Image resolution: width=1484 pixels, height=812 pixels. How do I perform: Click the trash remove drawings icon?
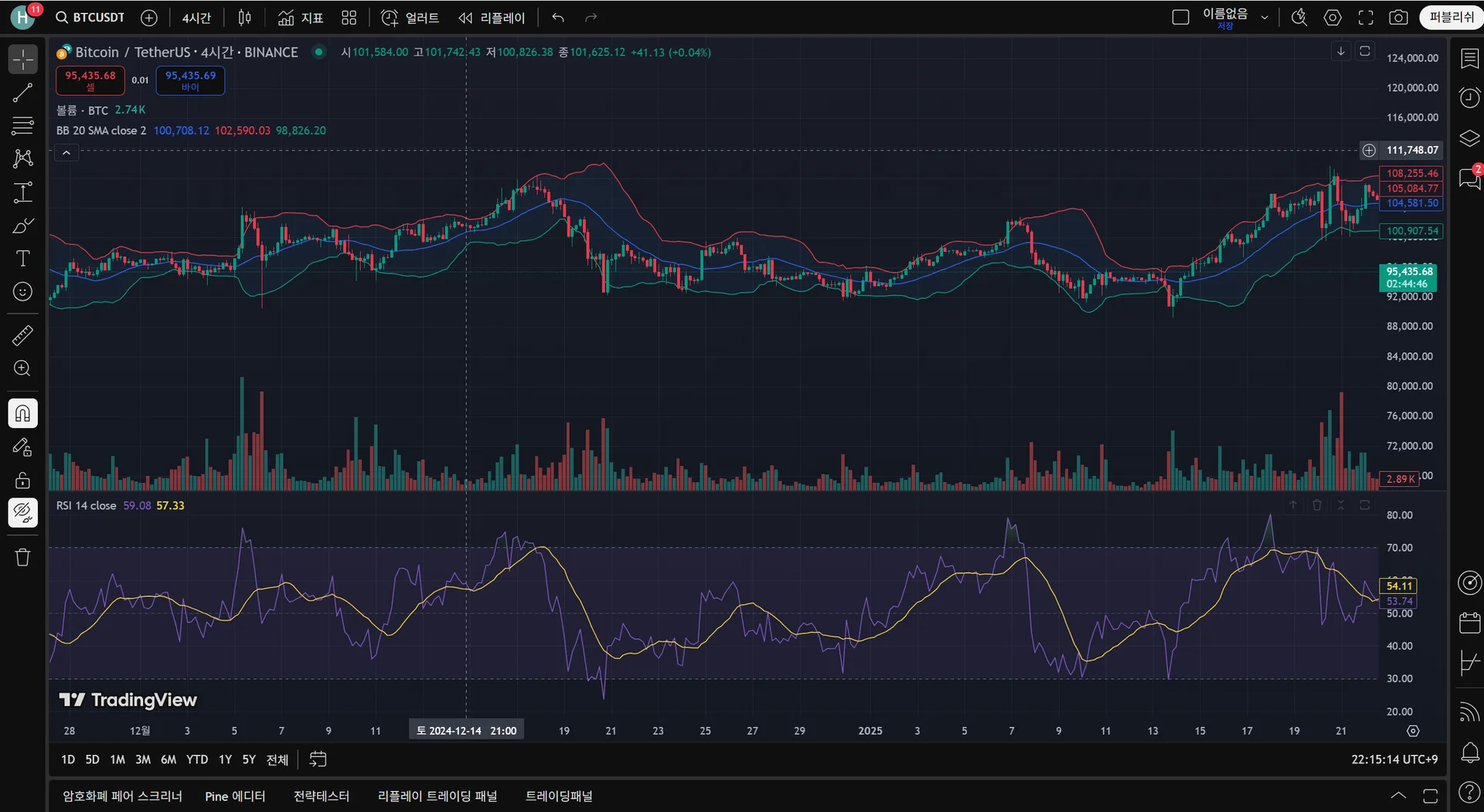click(22, 557)
